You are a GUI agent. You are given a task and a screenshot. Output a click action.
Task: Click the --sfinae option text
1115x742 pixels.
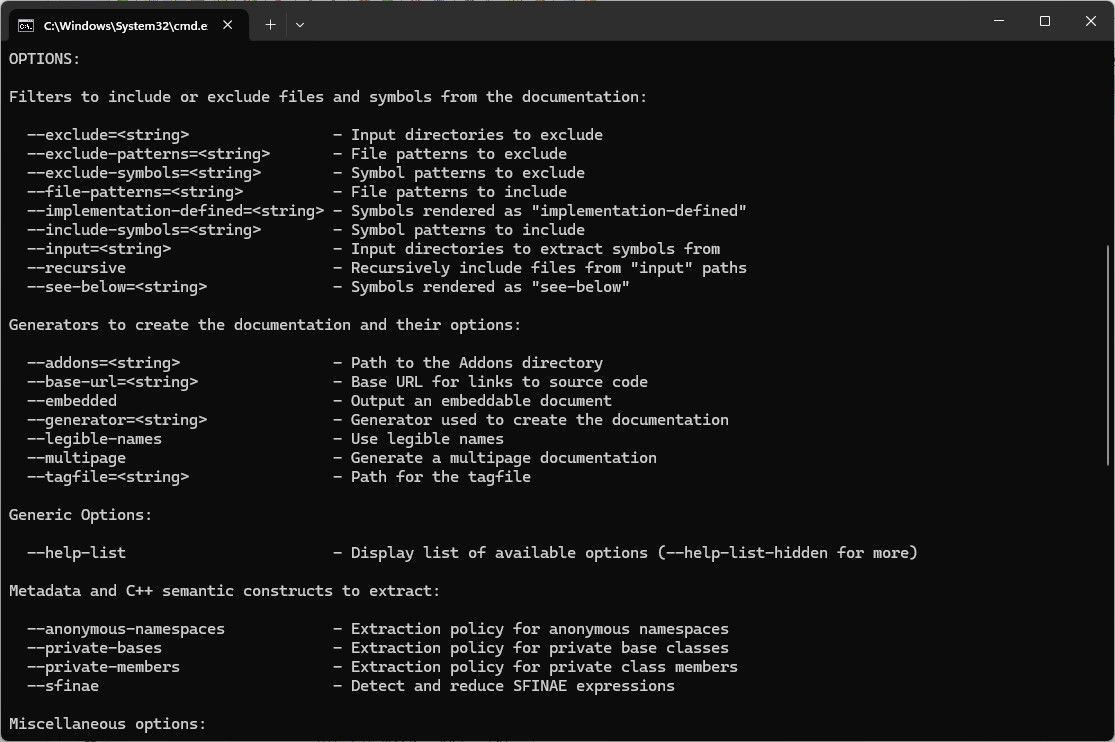63,686
